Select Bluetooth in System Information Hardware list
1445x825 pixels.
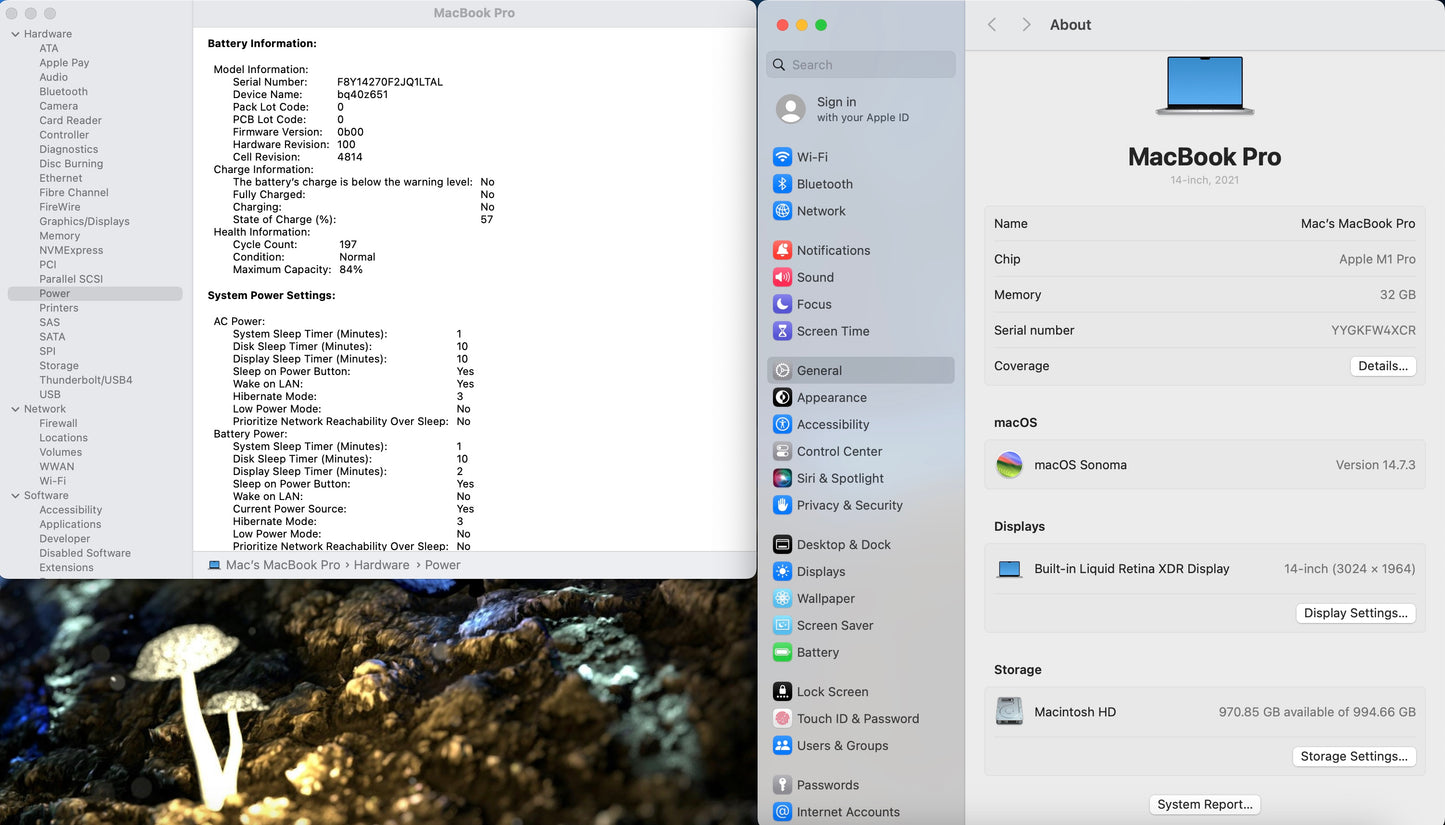coord(63,92)
